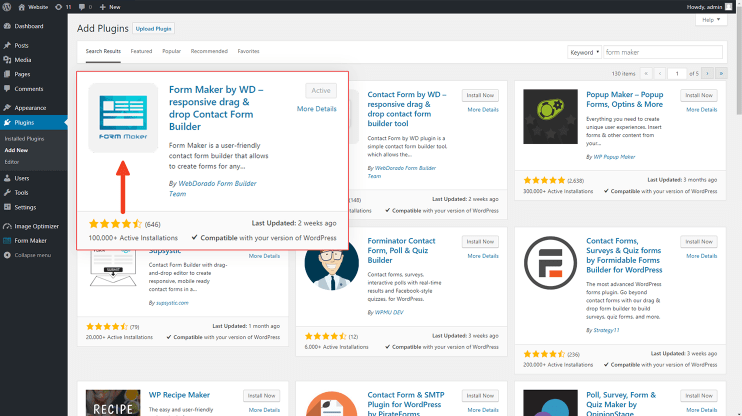Click the Form Maker plugin thumbnail
The image size is (742, 416).
(123, 118)
